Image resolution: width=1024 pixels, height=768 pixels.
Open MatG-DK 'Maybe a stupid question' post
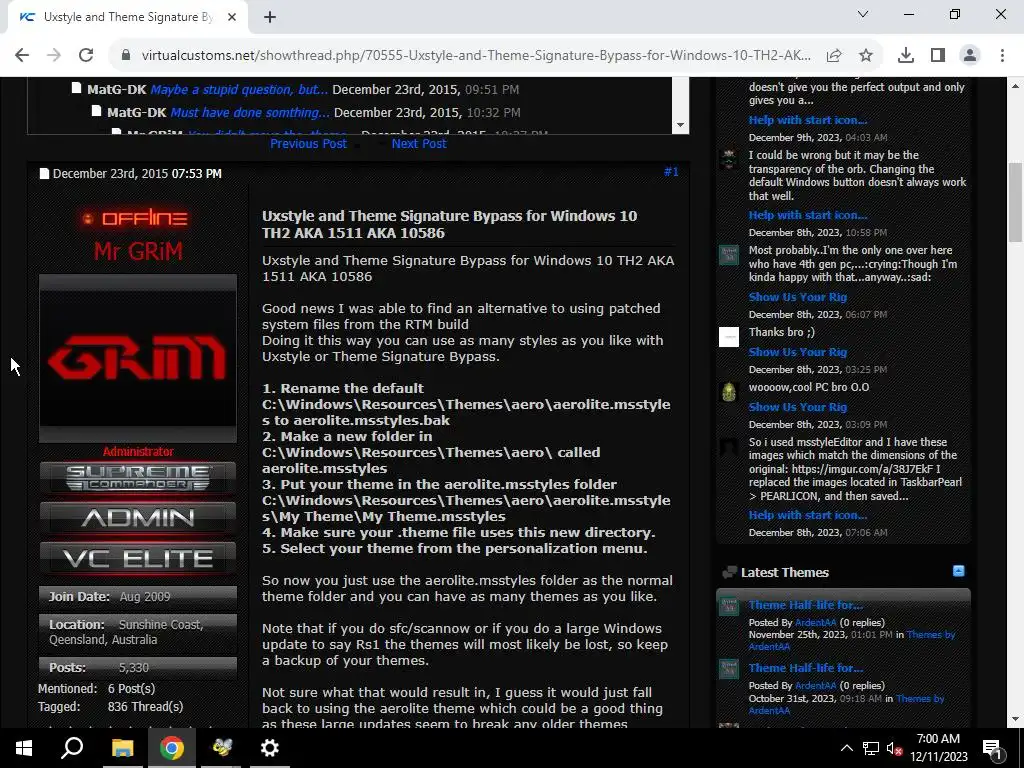pos(239,89)
